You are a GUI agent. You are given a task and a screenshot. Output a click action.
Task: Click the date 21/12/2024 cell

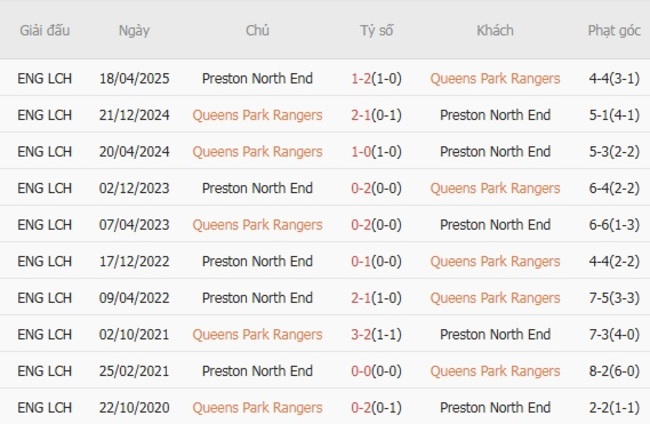coord(134,115)
